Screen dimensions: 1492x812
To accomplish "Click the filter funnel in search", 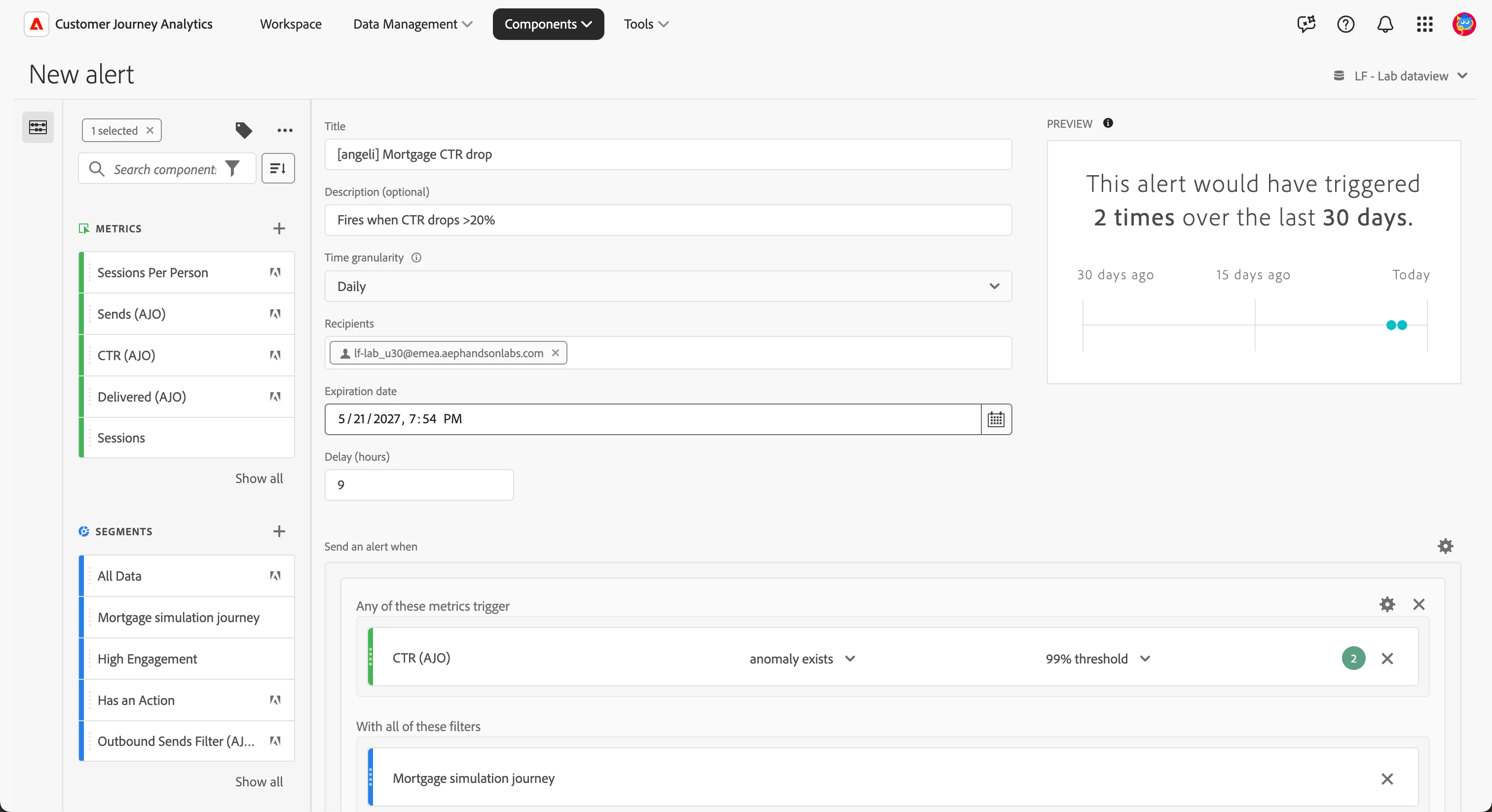I will 232,169.
